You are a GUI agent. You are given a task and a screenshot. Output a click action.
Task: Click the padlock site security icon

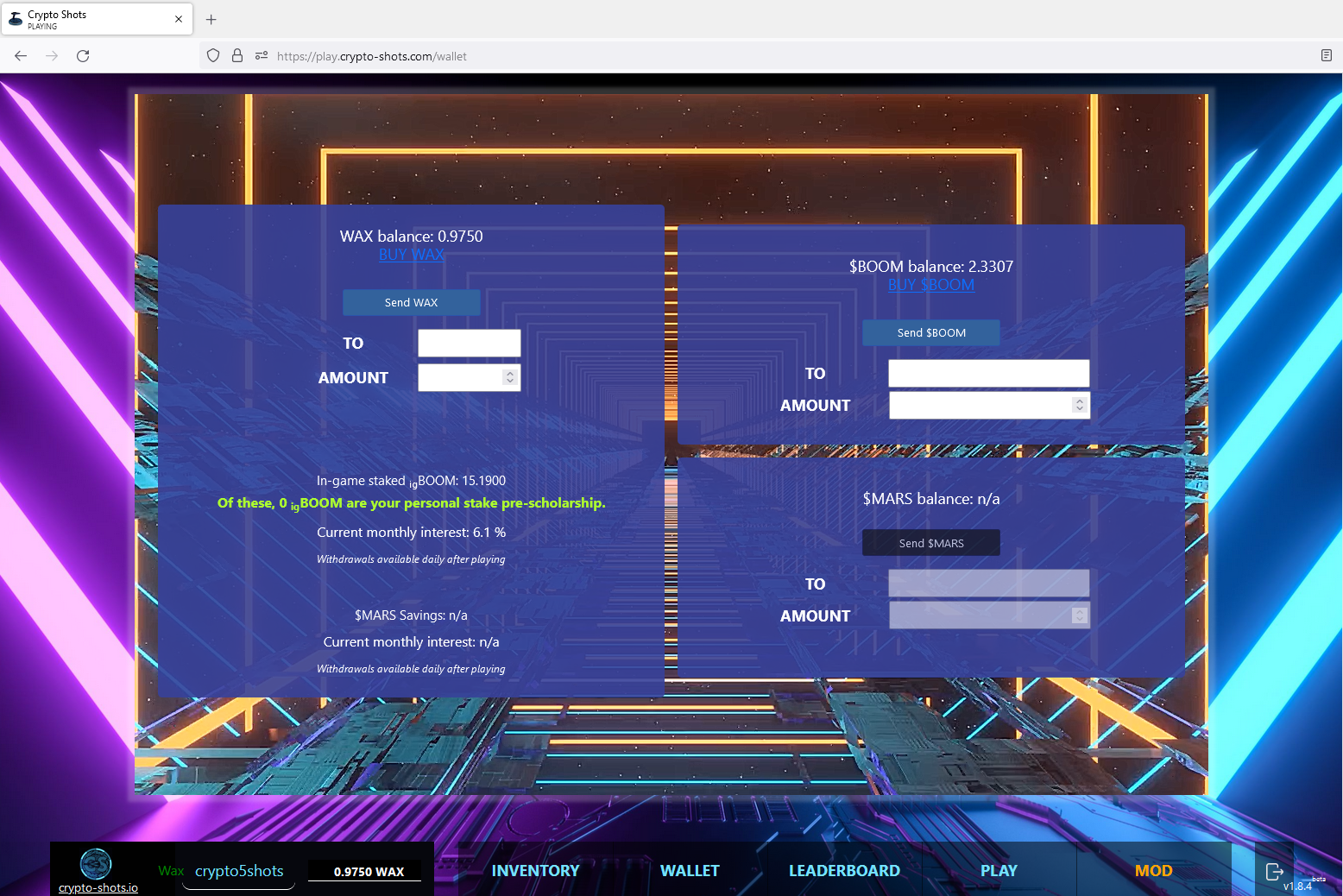(237, 56)
